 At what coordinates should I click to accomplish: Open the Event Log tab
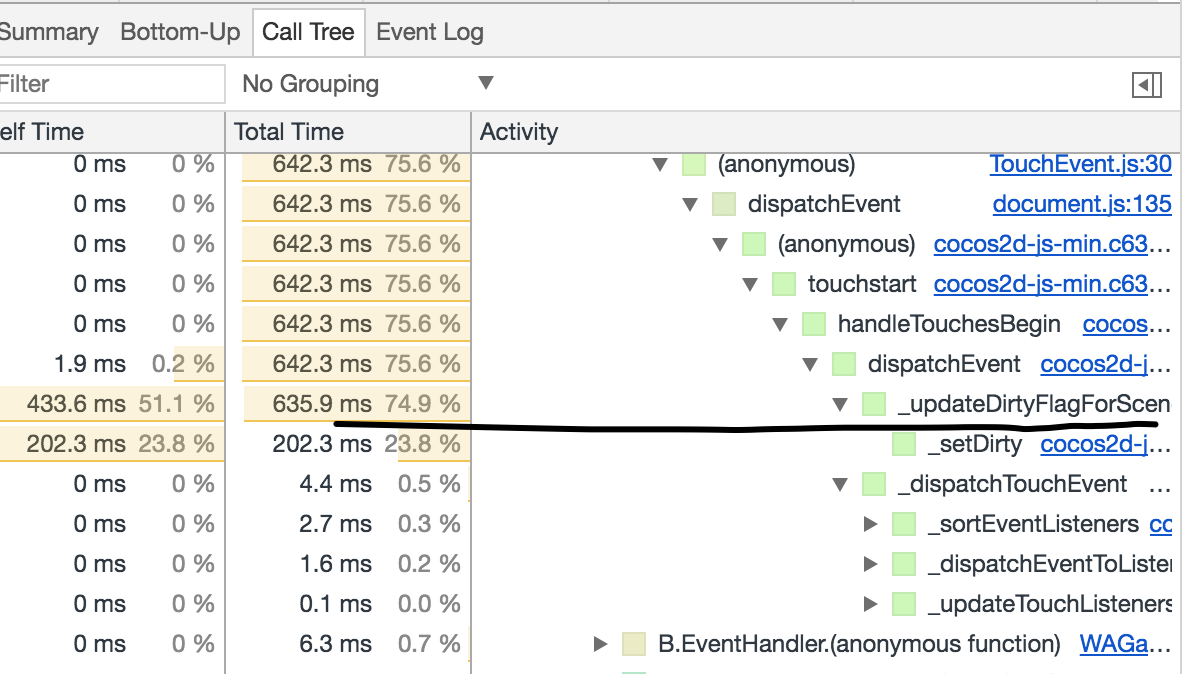point(430,32)
